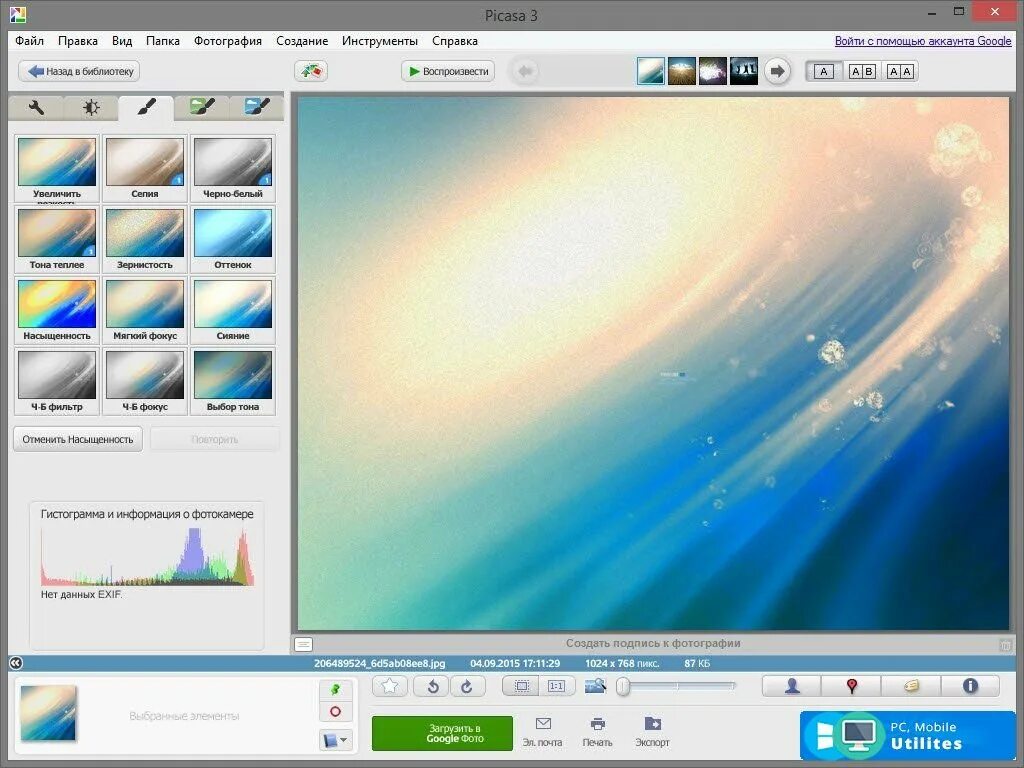Open the Справка menu

click(455, 40)
